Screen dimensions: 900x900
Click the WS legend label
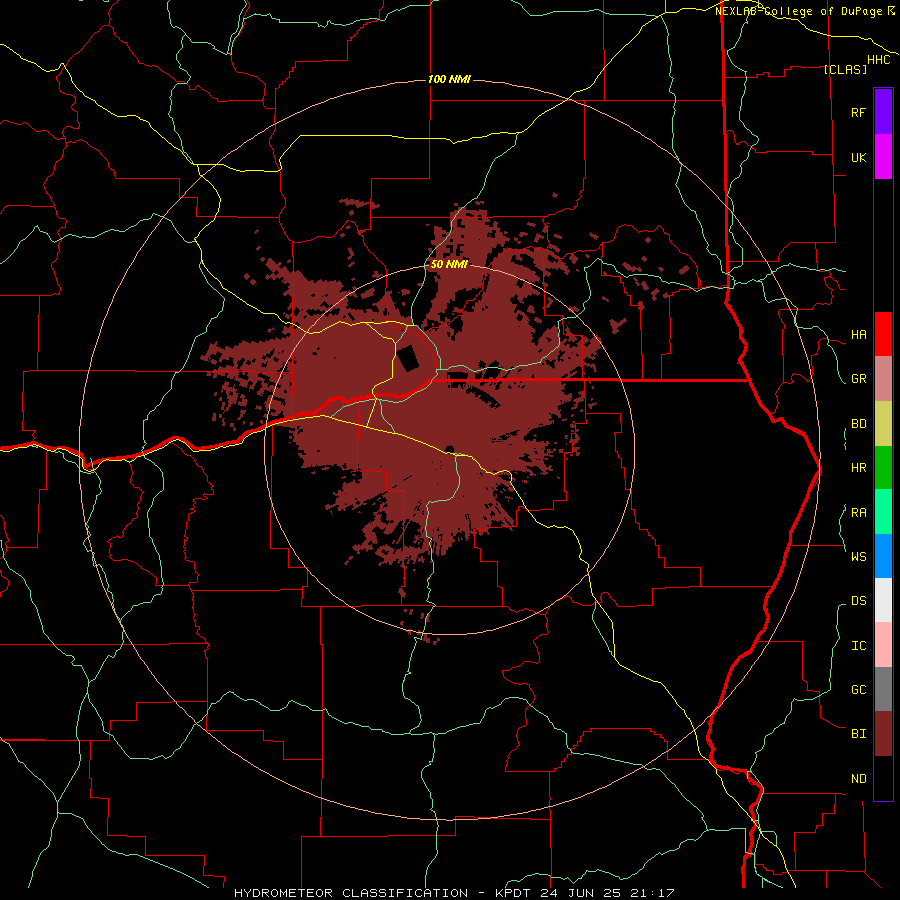click(858, 556)
